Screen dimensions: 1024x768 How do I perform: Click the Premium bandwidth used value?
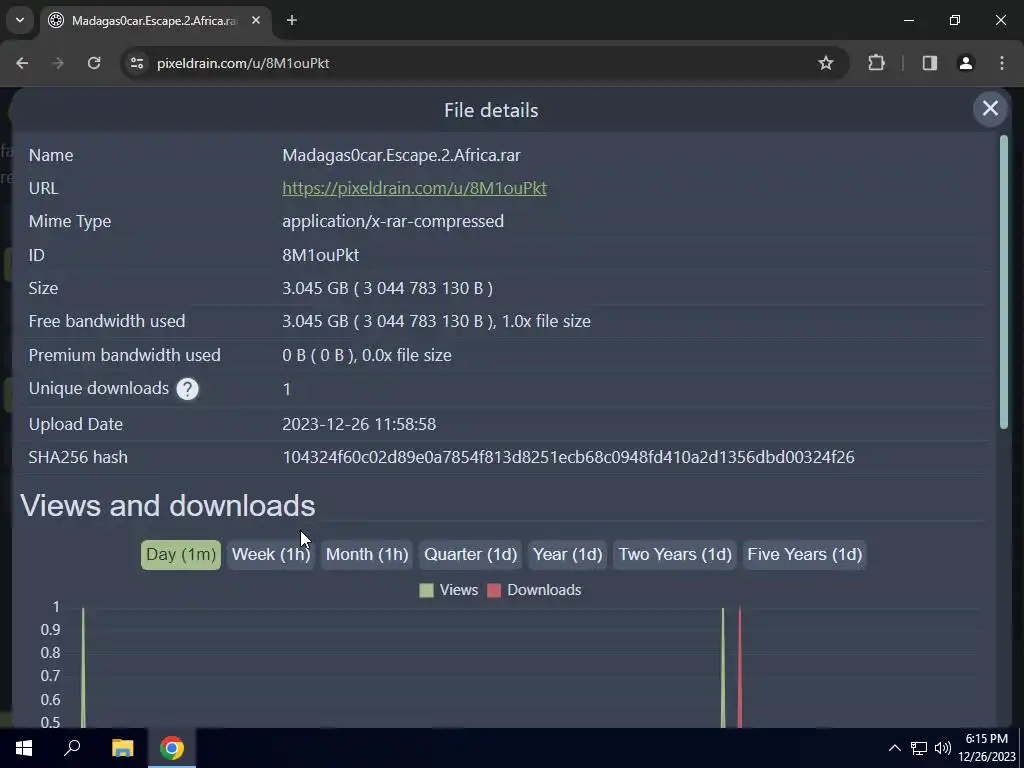pos(367,355)
